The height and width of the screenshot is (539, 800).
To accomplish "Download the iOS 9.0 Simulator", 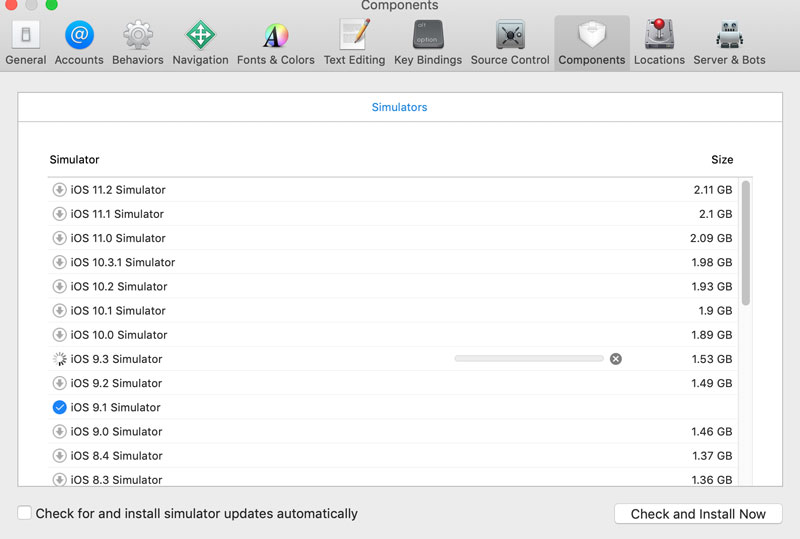I will pos(59,431).
